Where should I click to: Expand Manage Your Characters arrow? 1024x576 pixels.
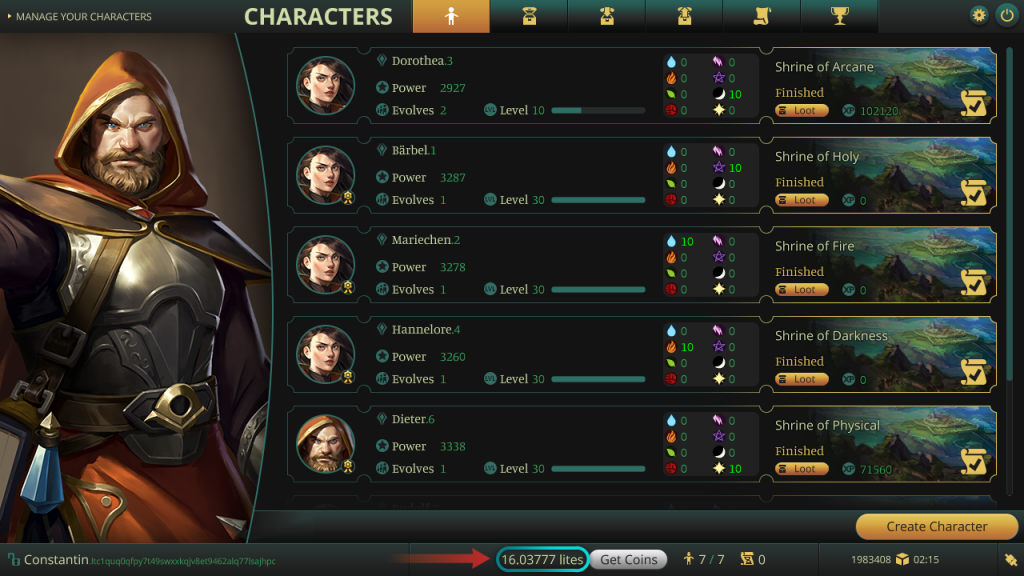click(9, 16)
